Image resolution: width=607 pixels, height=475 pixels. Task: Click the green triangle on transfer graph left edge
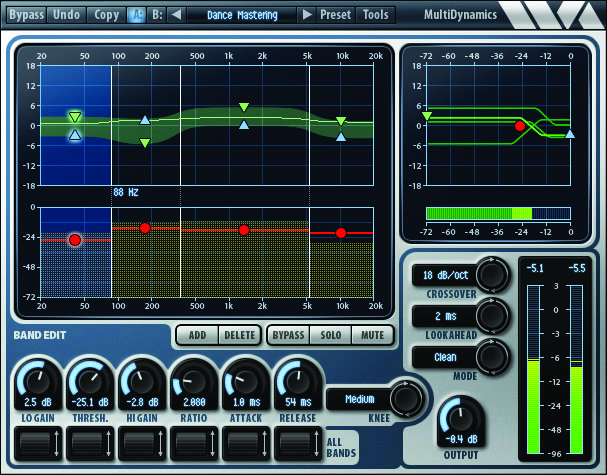click(x=427, y=116)
